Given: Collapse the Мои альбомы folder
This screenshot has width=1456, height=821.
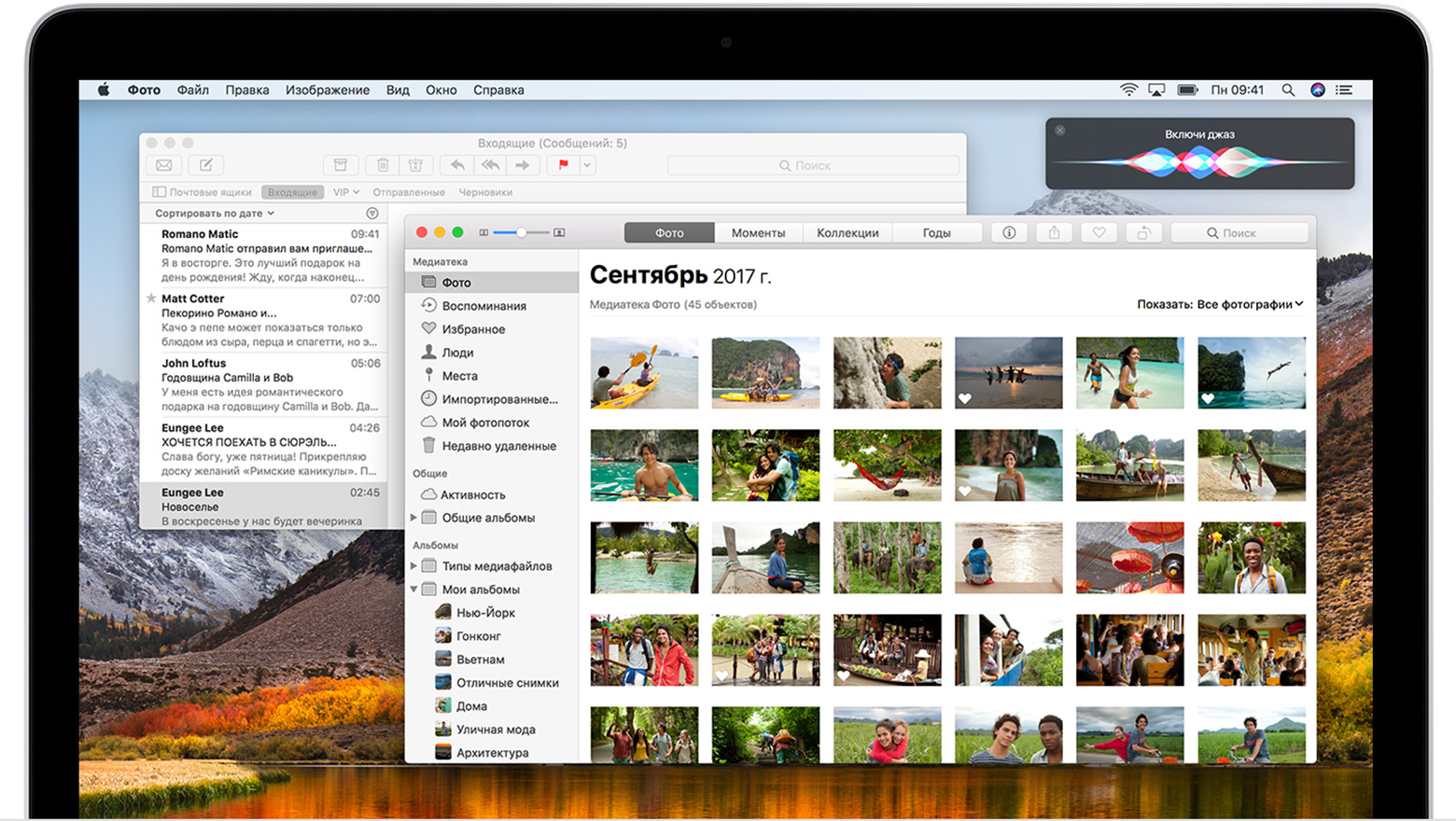Looking at the screenshot, I should tap(413, 590).
